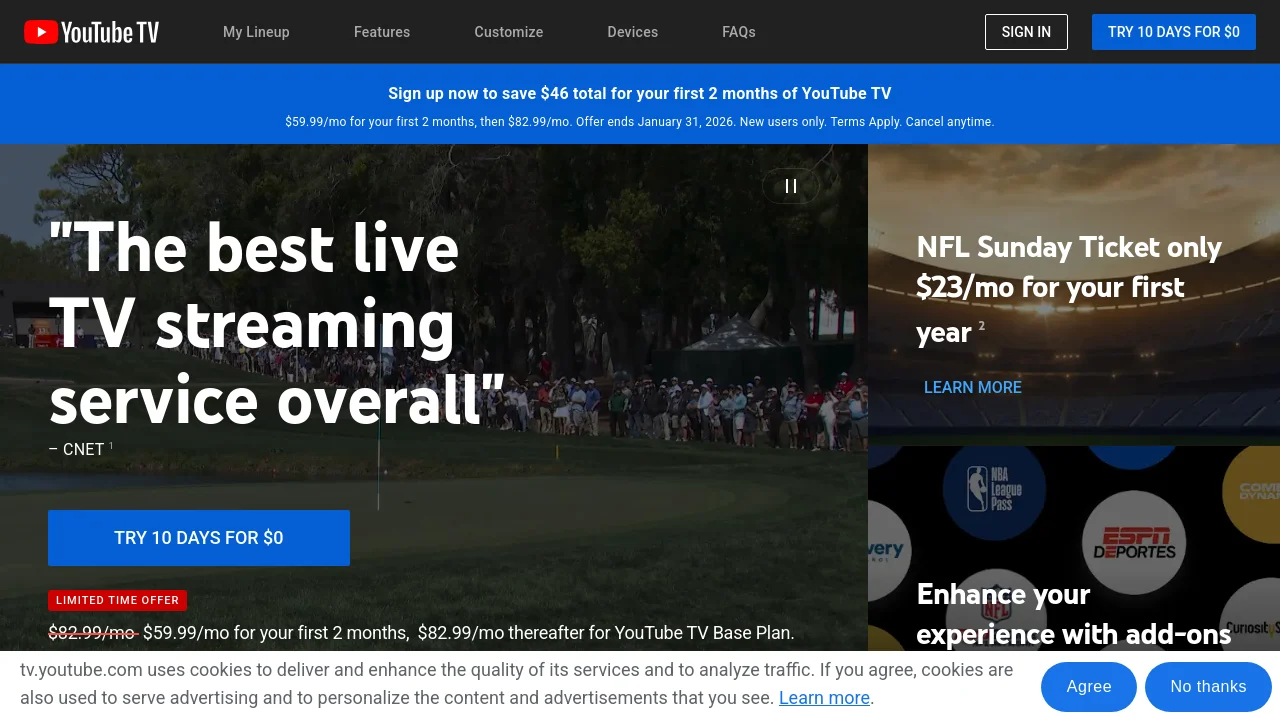Click the ESPN Deportes logo
Image resolution: width=1280 pixels, height=720 pixels.
(x=1134, y=545)
